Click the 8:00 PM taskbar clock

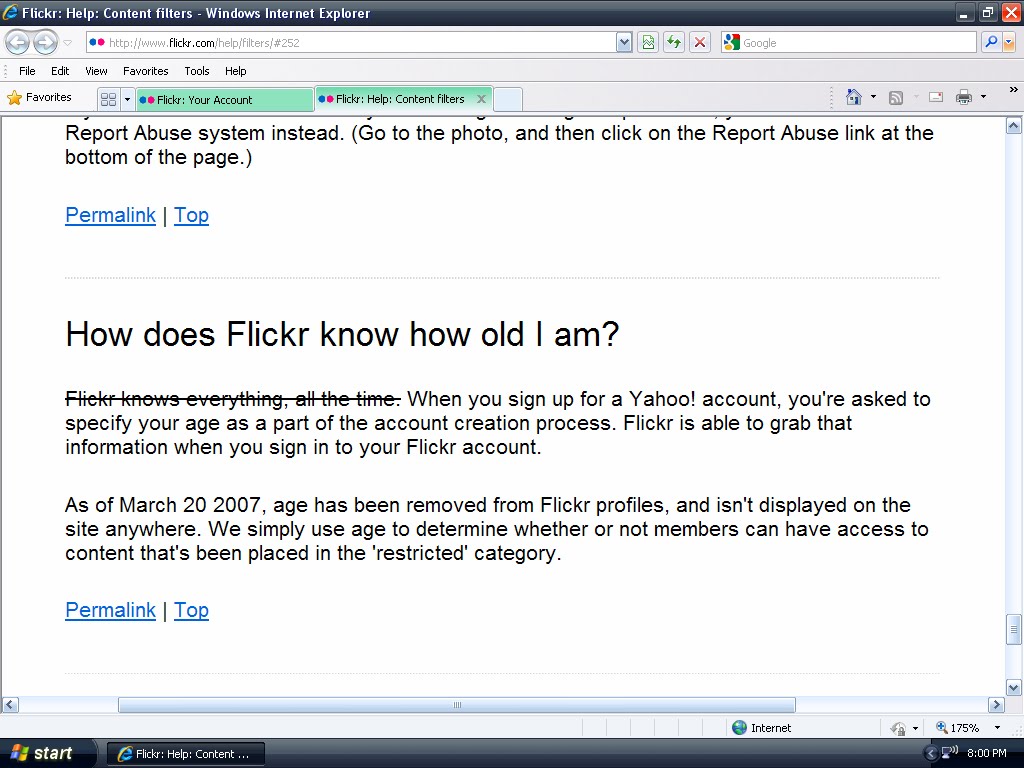987,754
